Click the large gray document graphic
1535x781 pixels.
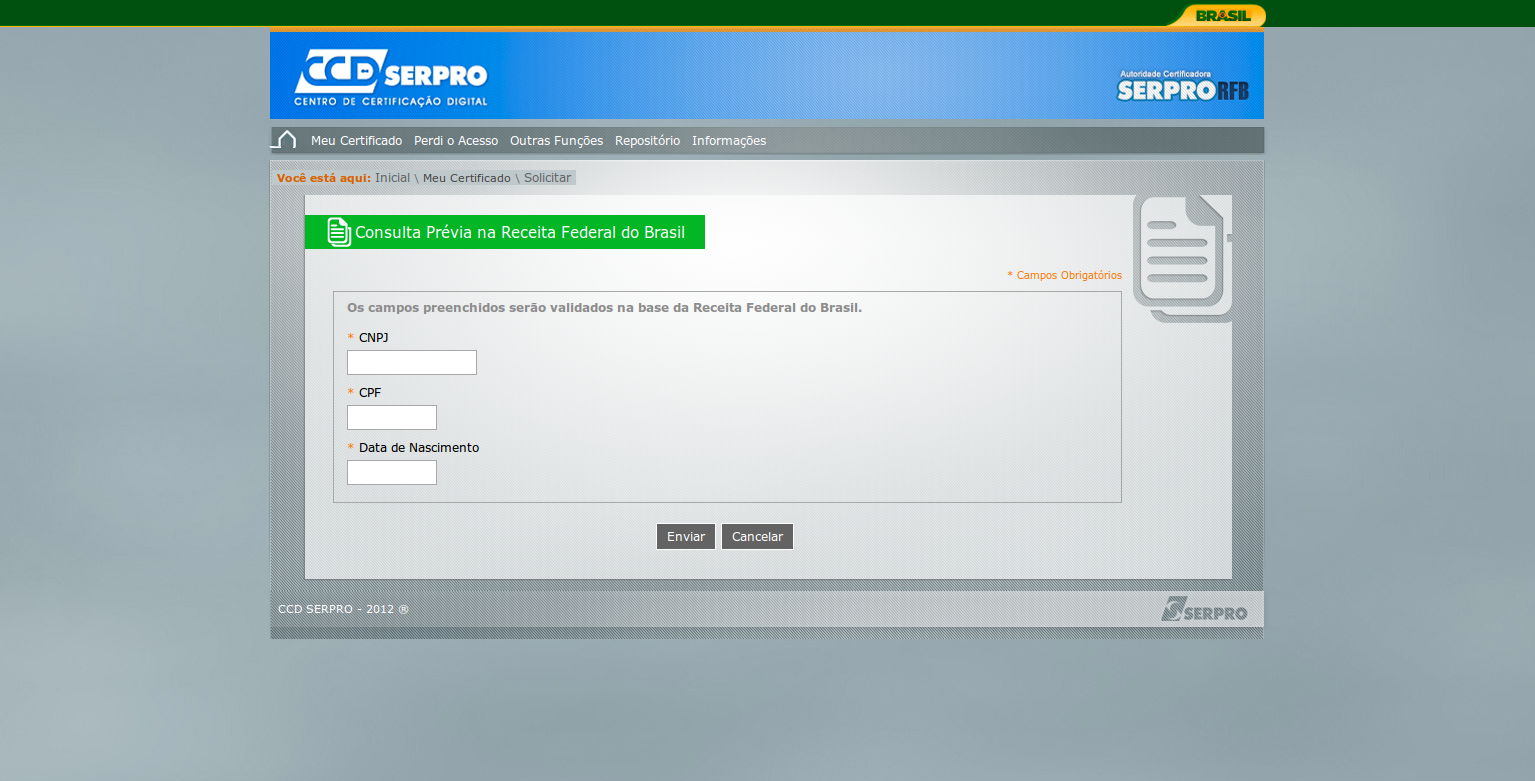tap(1182, 258)
